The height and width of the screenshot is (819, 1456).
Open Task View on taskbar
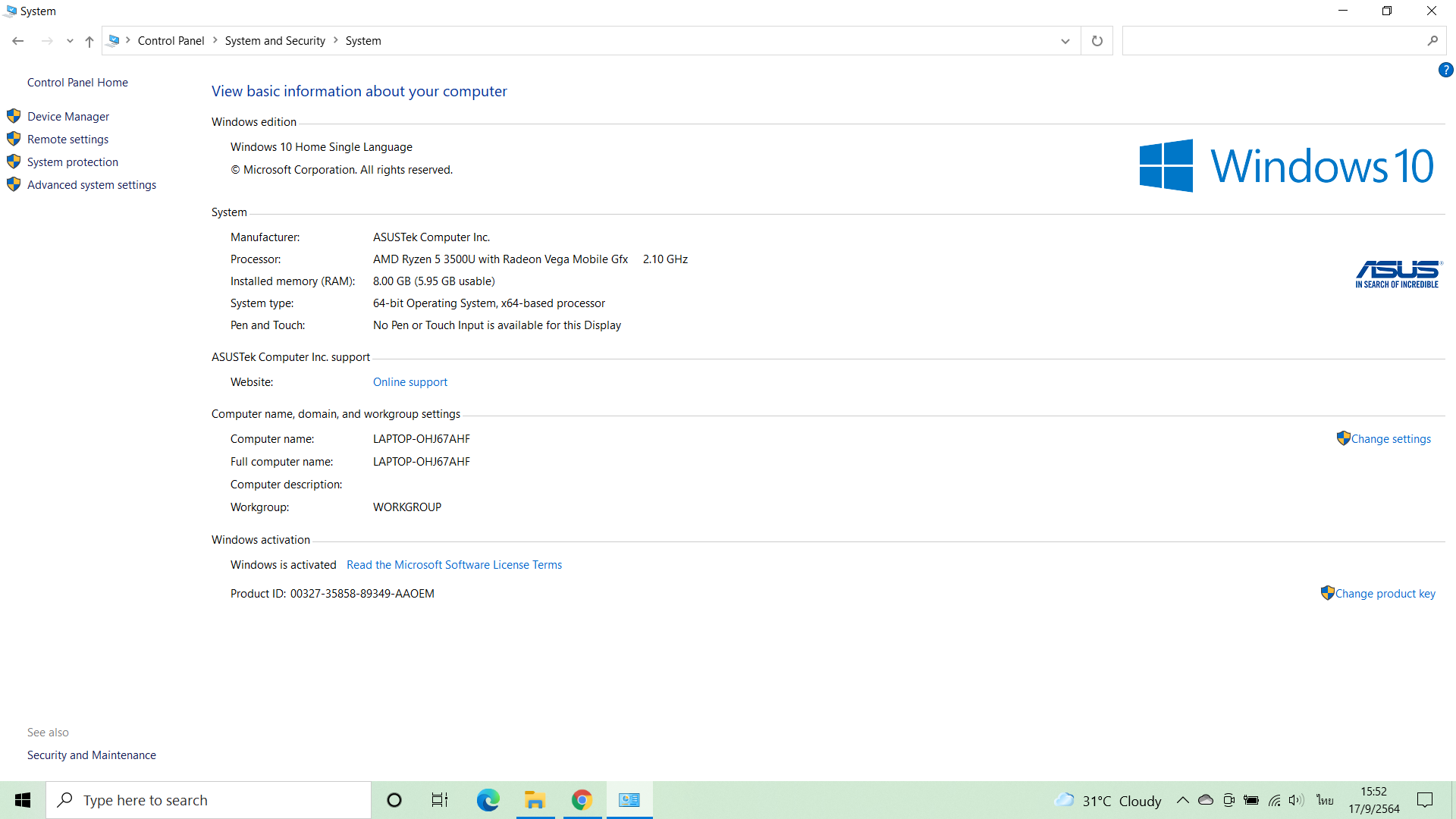click(440, 800)
